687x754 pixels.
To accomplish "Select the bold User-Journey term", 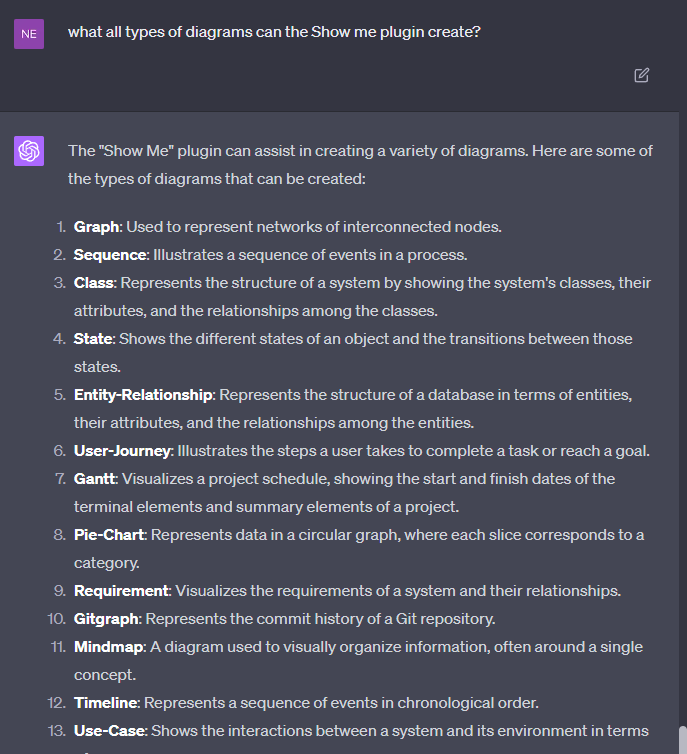I will pos(122,451).
